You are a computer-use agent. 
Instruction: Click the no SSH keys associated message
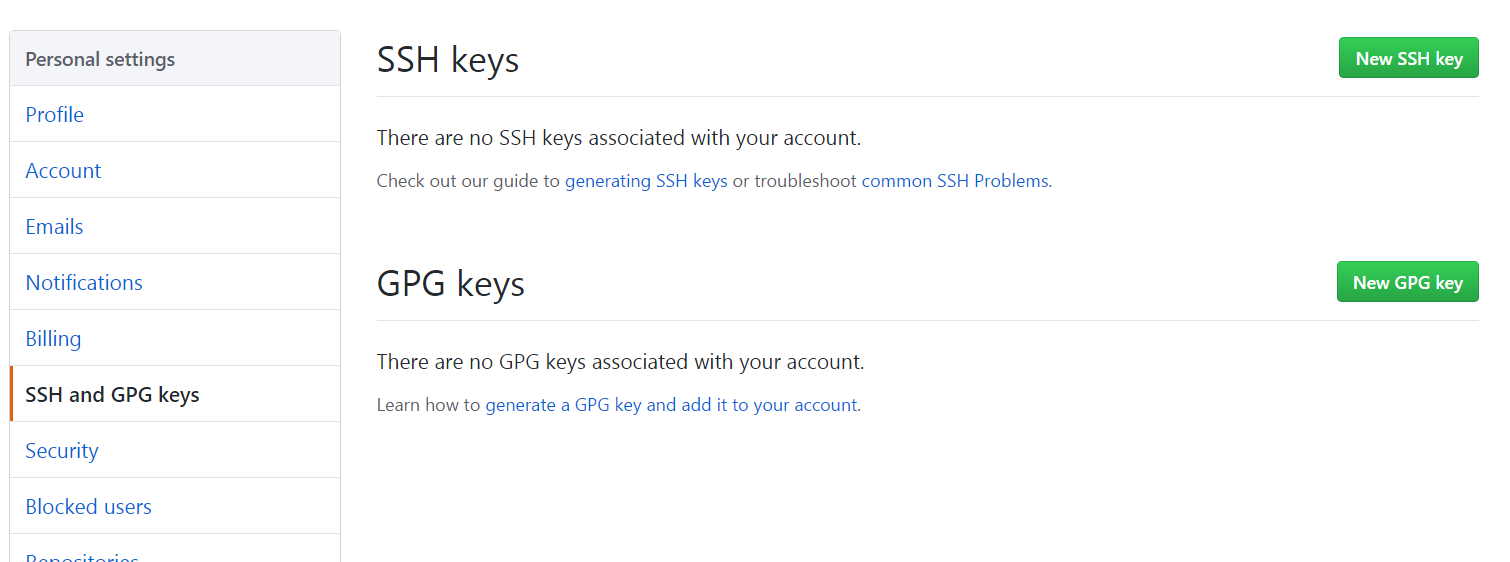[x=618, y=138]
